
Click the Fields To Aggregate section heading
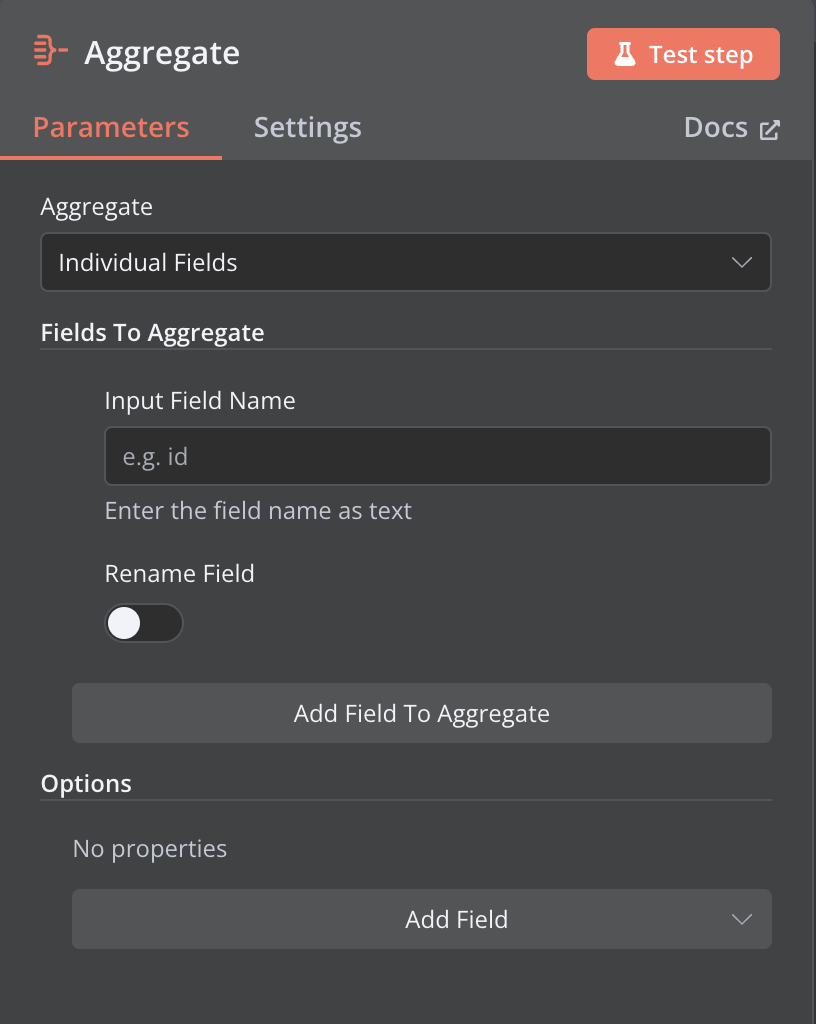153,333
